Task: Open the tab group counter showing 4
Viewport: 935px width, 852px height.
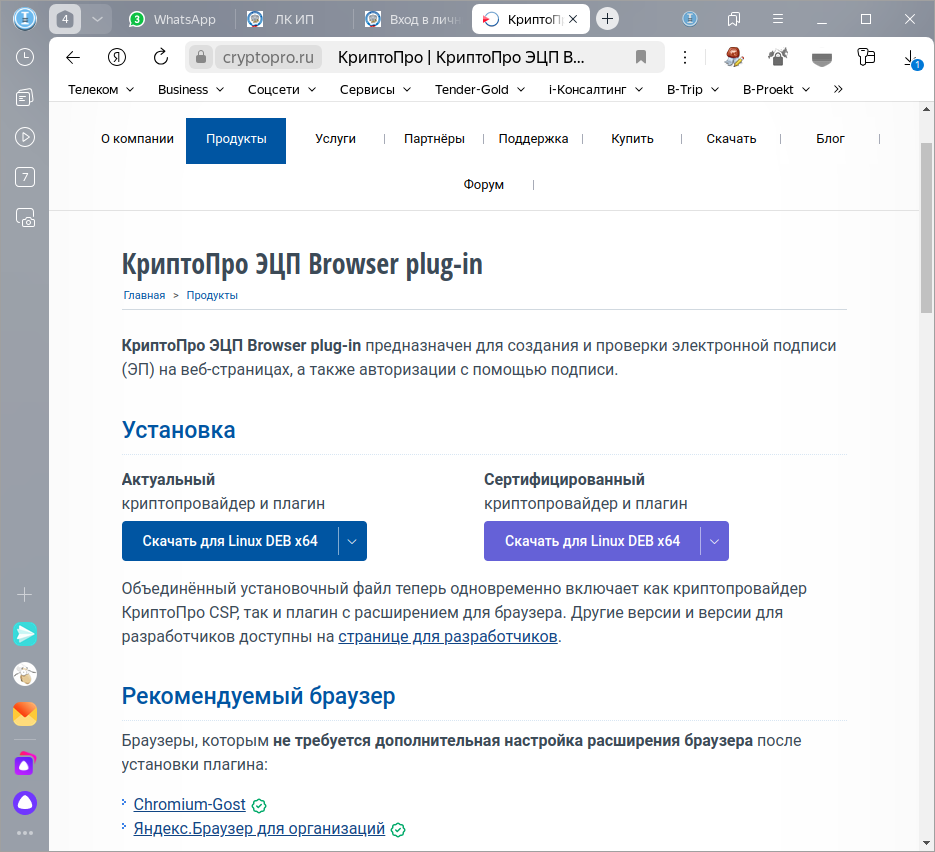Action: click(65, 19)
